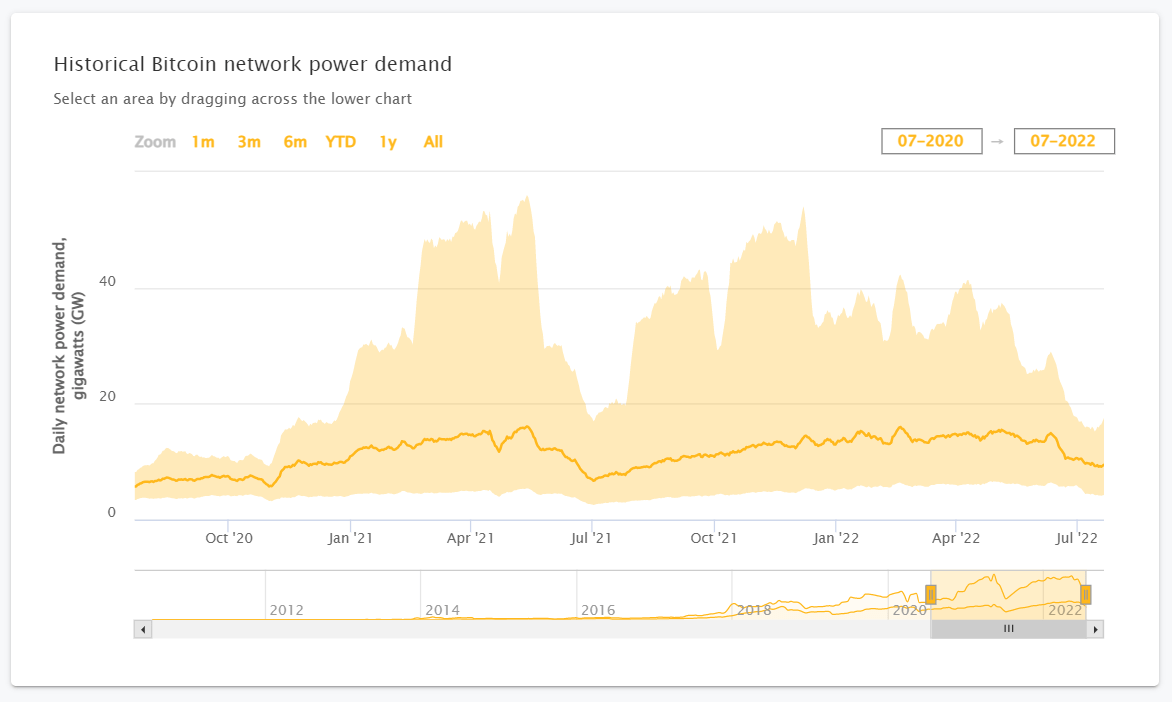Select the 6m zoom option
This screenshot has width=1172, height=702.
[295, 142]
